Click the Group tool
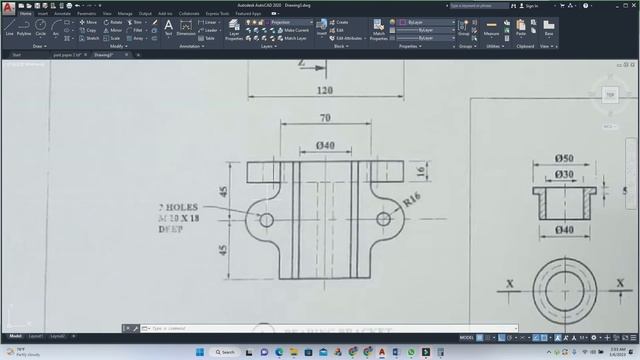Viewport: 640px width, 360px height. click(x=463, y=27)
